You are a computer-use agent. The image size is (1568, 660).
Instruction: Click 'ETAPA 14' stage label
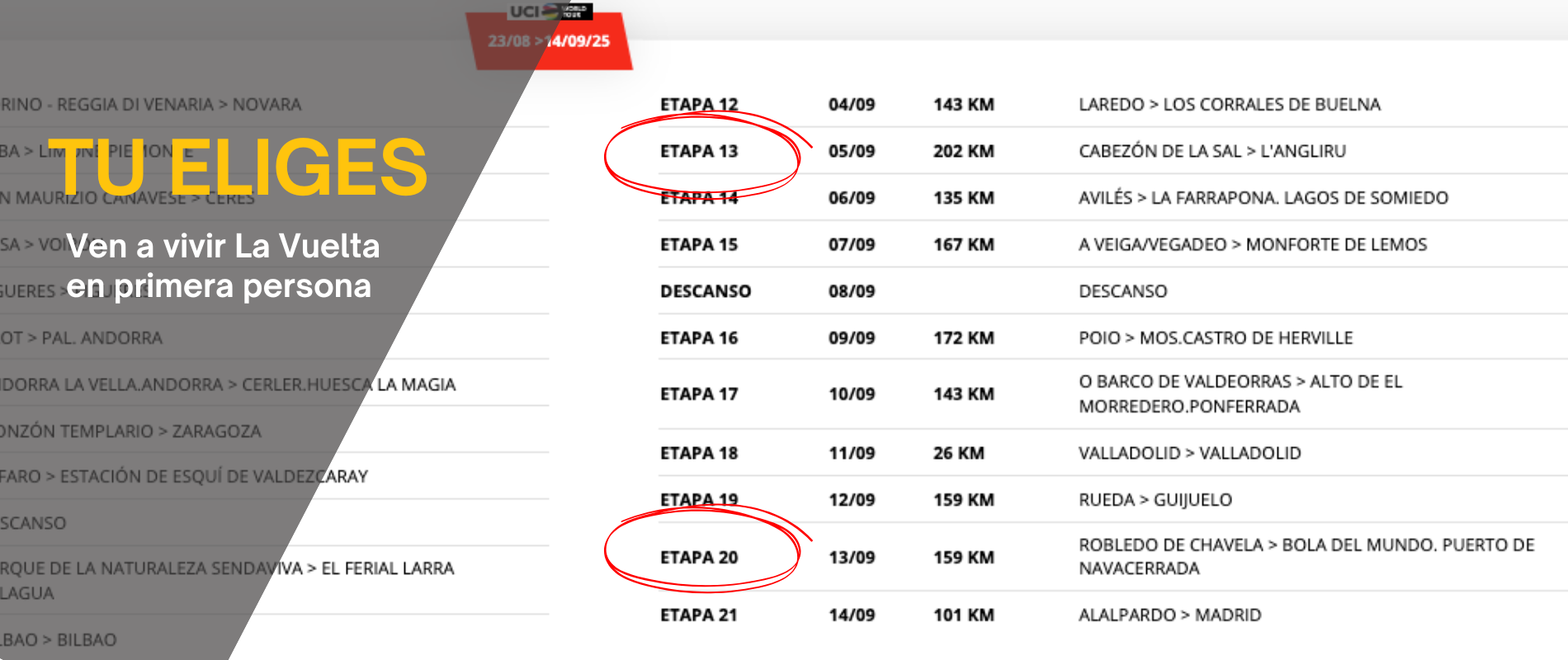tap(699, 198)
